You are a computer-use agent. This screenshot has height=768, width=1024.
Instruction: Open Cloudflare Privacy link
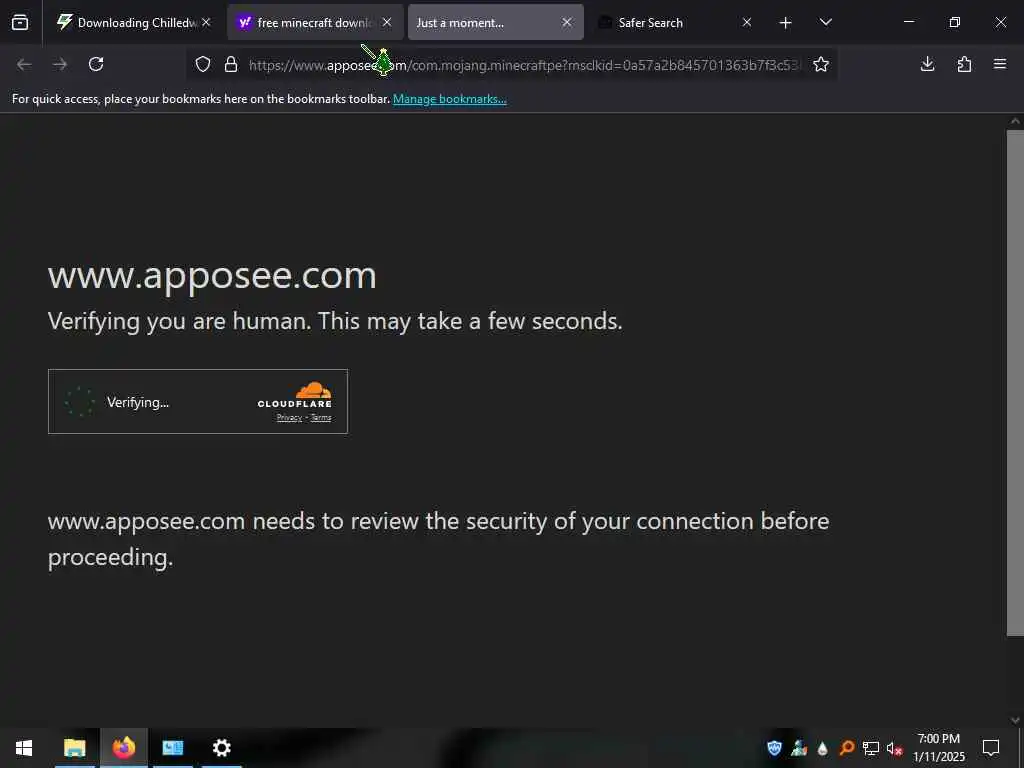click(289, 418)
